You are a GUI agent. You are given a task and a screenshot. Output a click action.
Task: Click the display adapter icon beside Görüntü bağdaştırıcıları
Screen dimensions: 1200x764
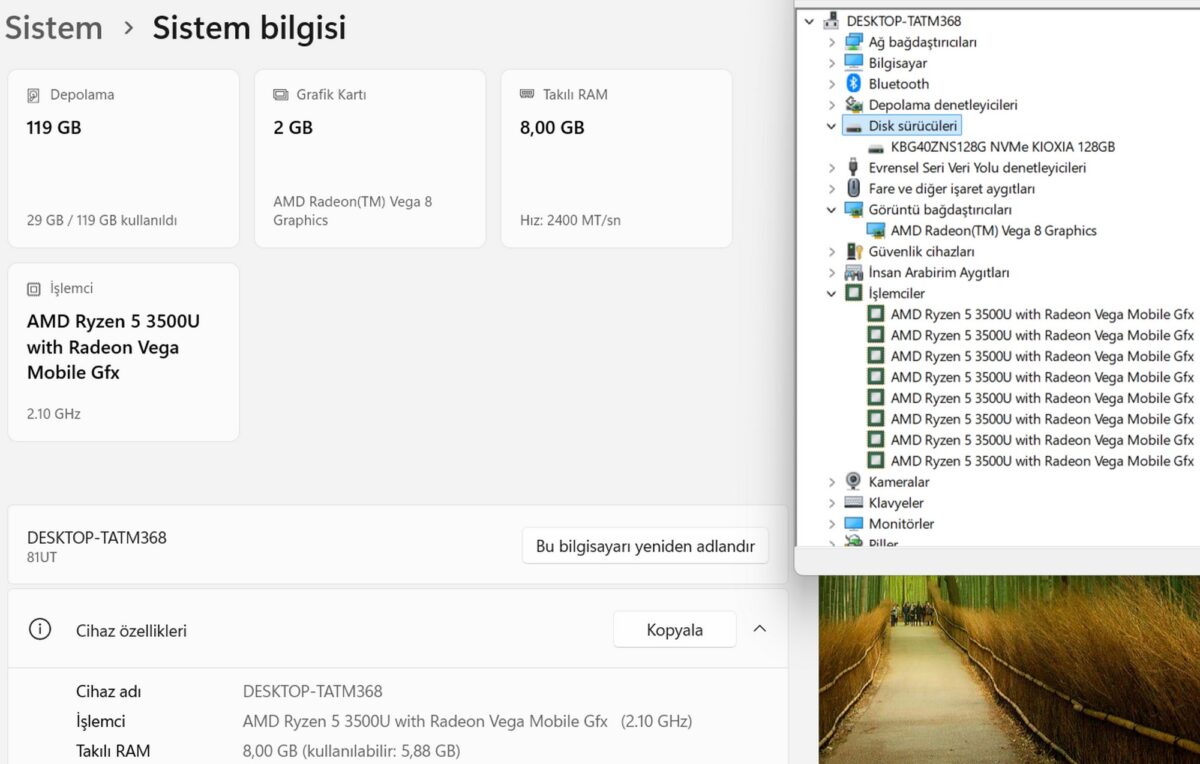[853, 210]
